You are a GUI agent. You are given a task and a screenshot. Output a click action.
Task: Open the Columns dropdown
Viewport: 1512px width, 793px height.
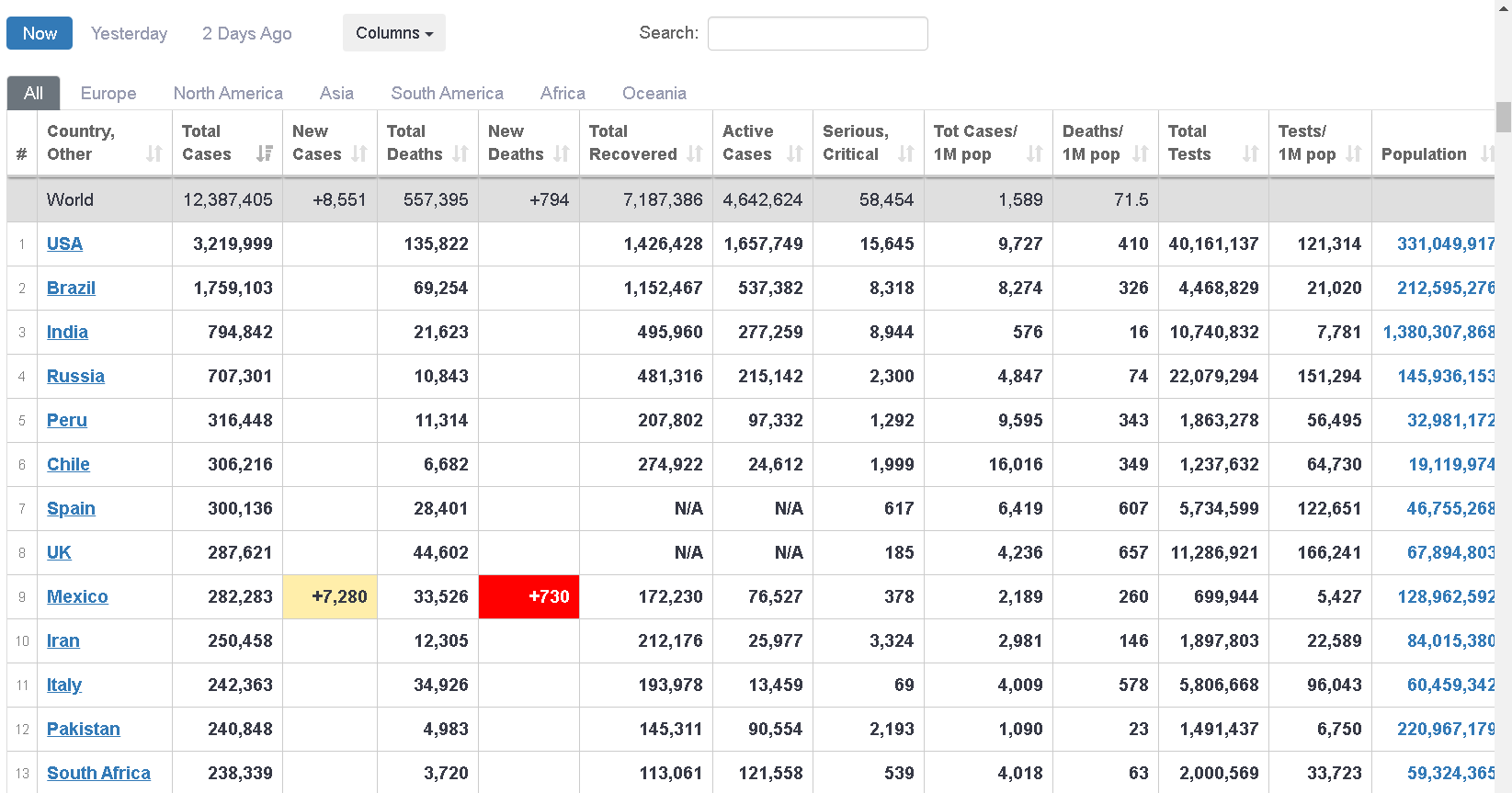click(394, 33)
